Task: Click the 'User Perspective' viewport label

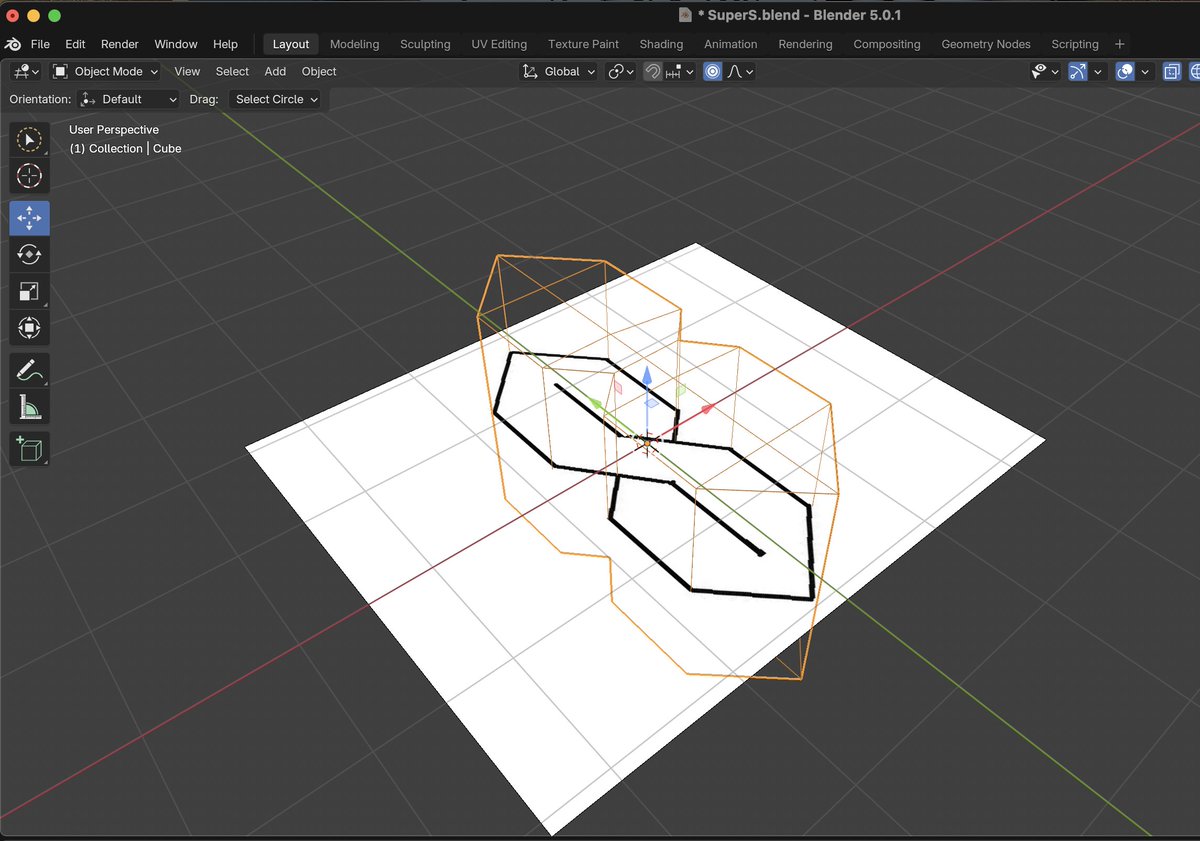Action: [x=114, y=130]
